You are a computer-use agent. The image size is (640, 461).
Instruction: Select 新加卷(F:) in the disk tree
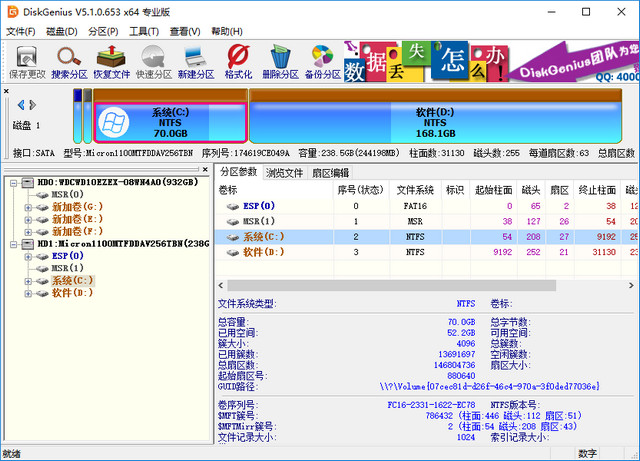[77, 231]
